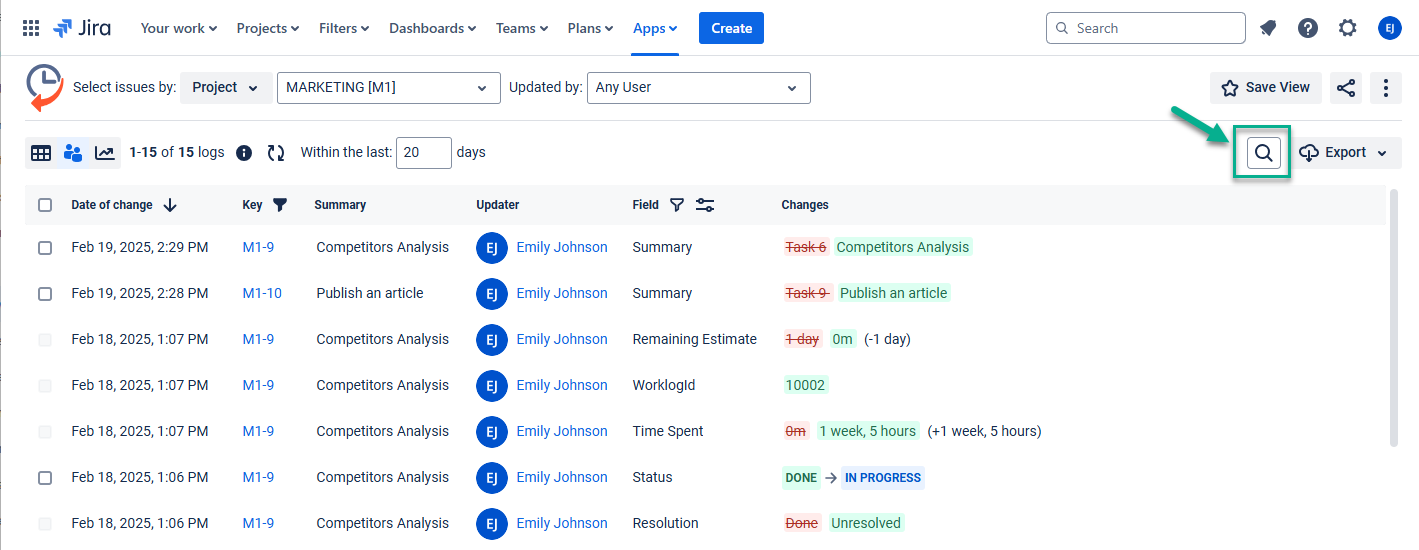The width and height of the screenshot is (1419, 550).
Task: Open the settings gear icon
Action: 1348,28
